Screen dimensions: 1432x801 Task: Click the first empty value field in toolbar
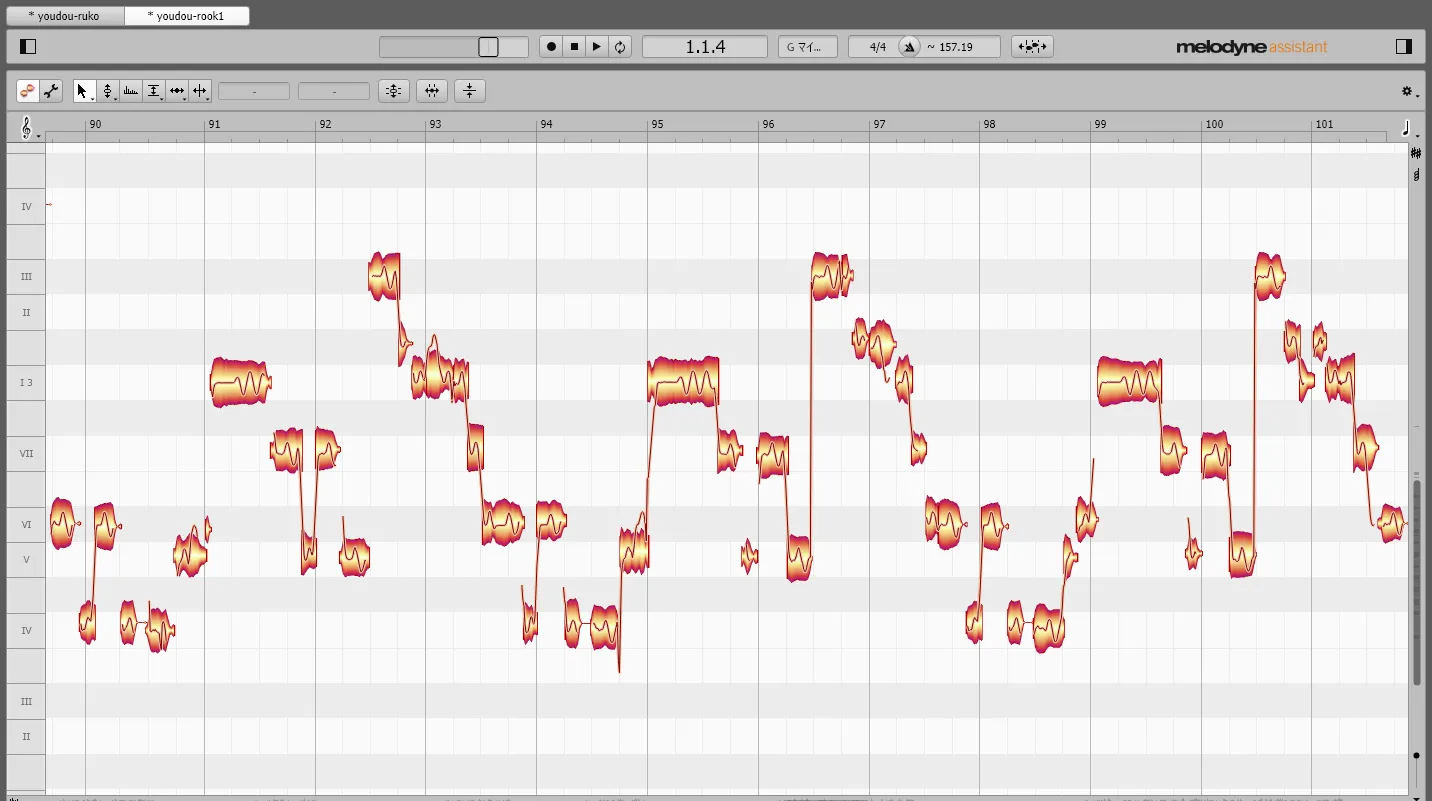coord(254,91)
